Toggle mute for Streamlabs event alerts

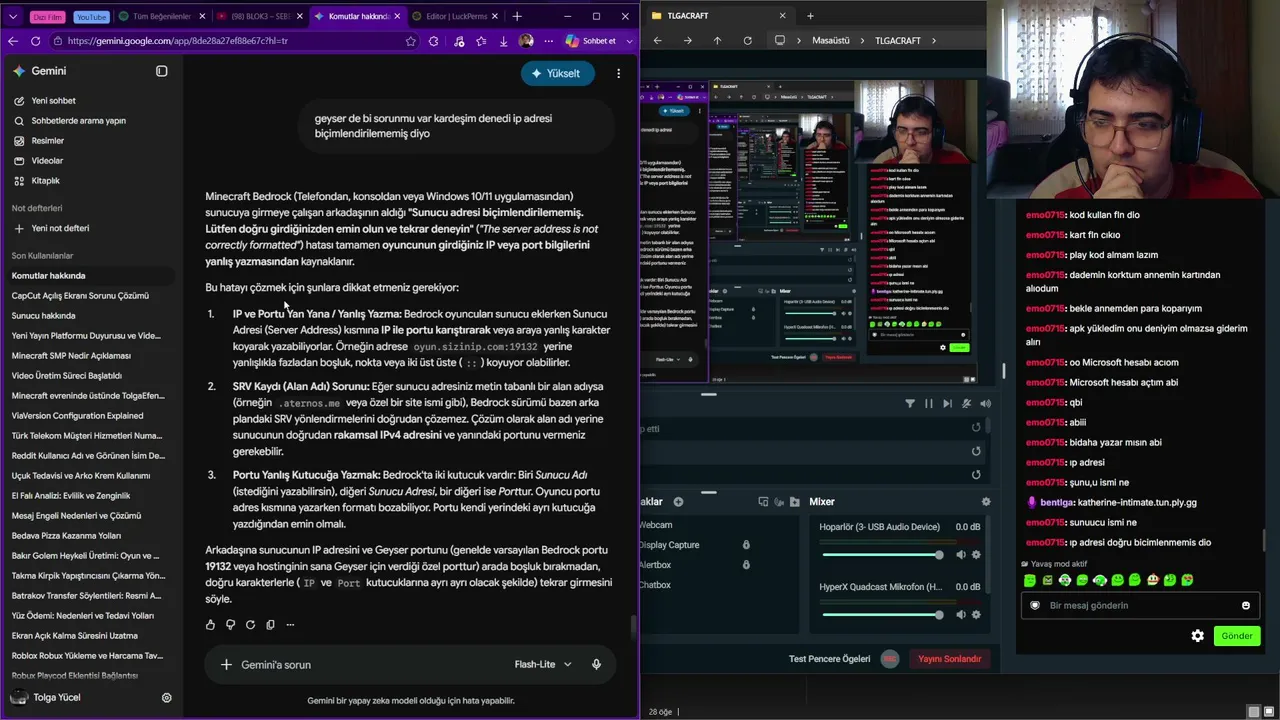[x=967, y=404]
